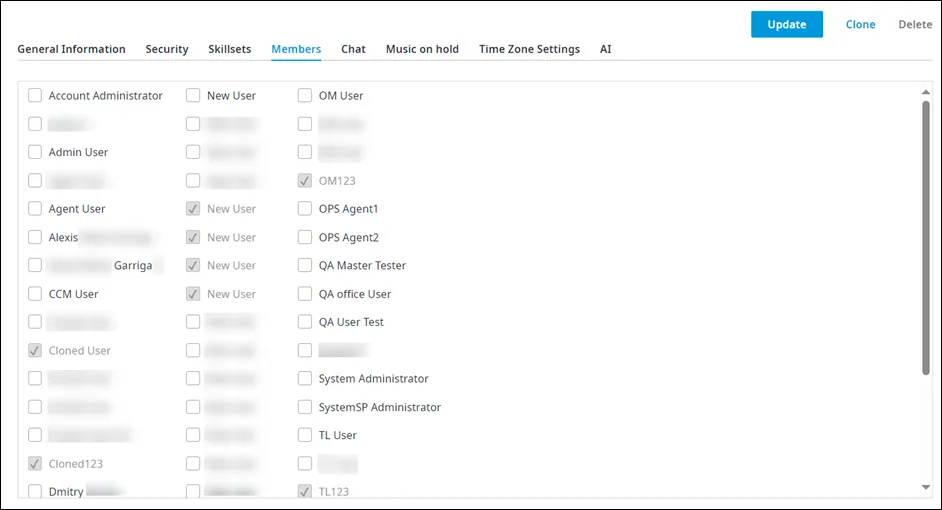Click the SystemSP Administrator label
Screen dimensions: 942x510
pos(380,407)
